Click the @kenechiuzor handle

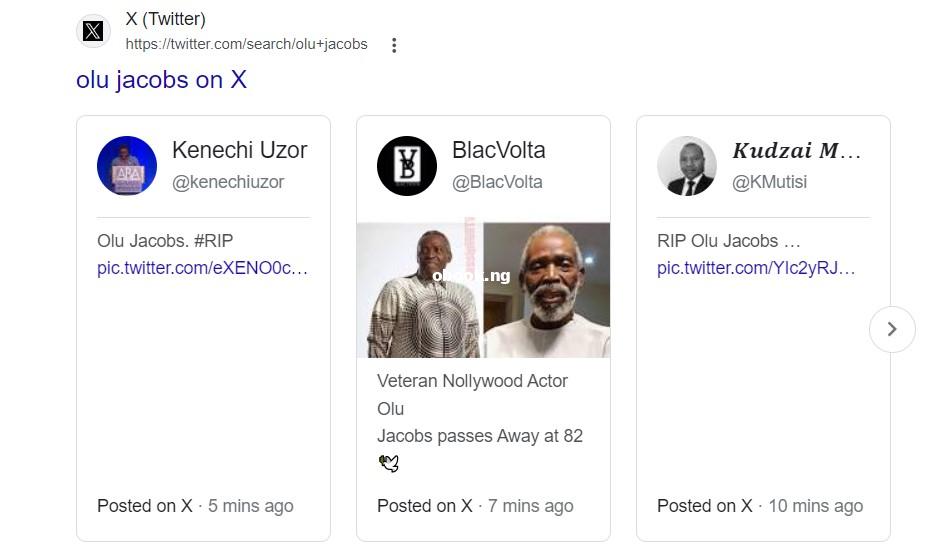[x=228, y=182]
